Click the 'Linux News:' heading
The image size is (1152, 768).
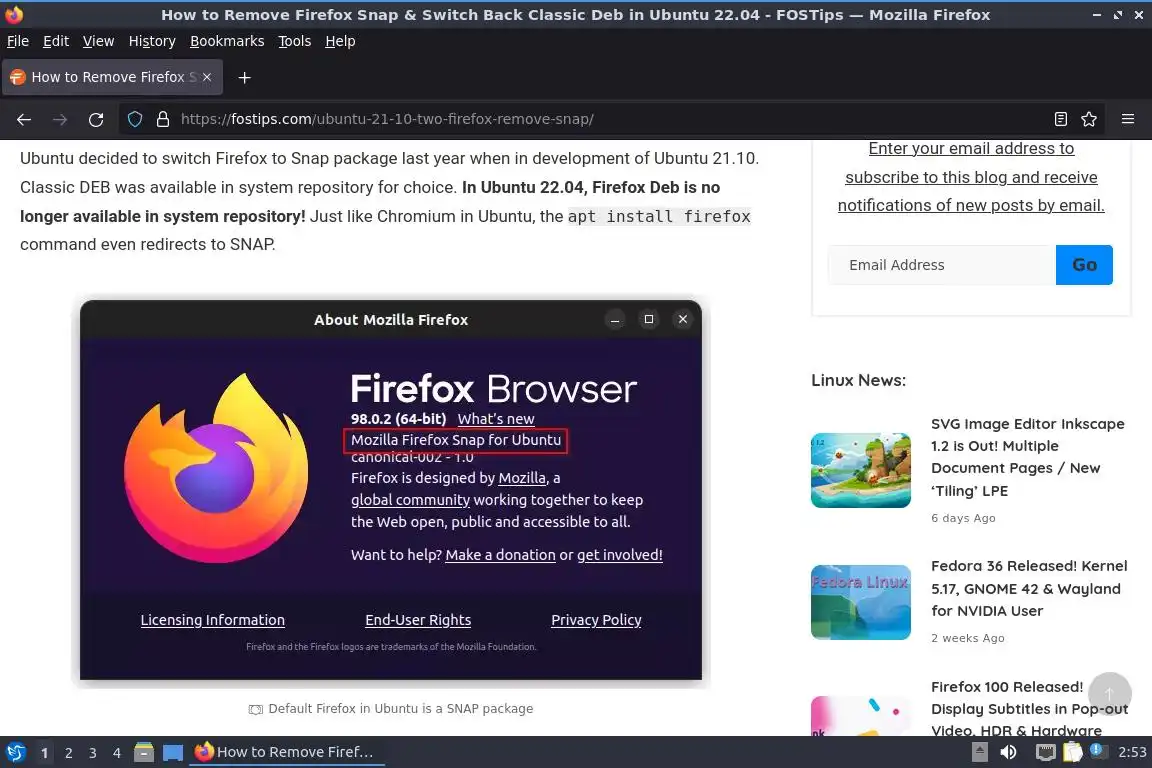858,380
